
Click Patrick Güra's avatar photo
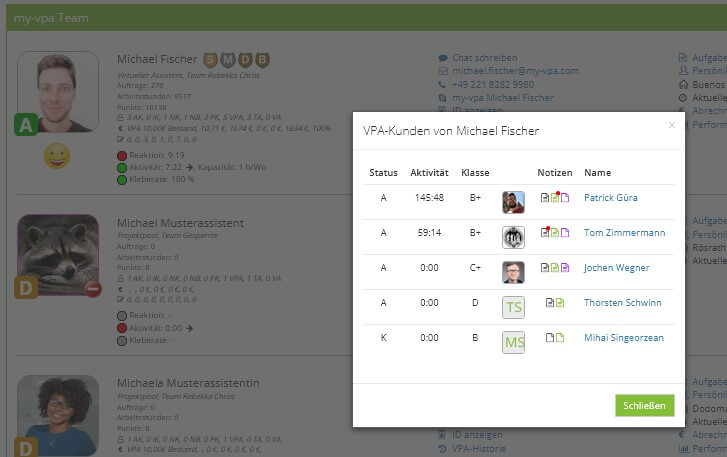pyautogui.click(x=513, y=202)
